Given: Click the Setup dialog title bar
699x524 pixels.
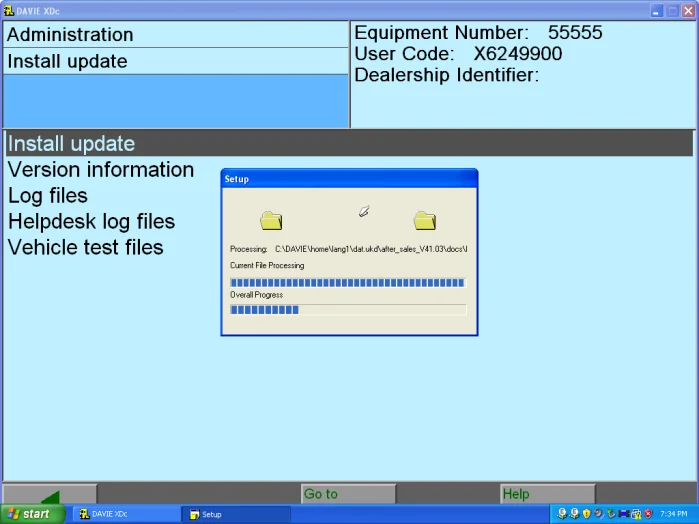Looking at the screenshot, I should (x=349, y=179).
